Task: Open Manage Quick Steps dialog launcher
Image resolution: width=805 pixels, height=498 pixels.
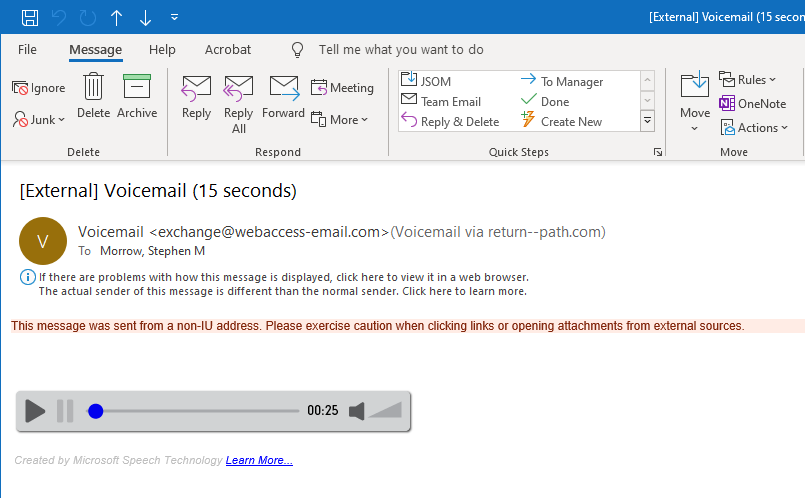Action: tap(658, 152)
